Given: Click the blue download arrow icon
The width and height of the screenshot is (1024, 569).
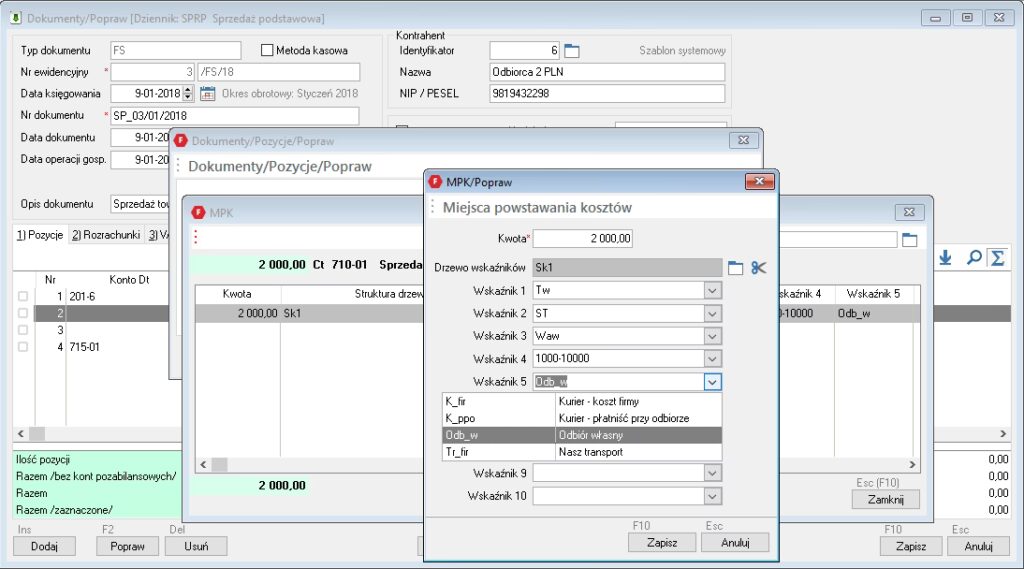Looking at the screenshot, I should (x=945, y=258).
